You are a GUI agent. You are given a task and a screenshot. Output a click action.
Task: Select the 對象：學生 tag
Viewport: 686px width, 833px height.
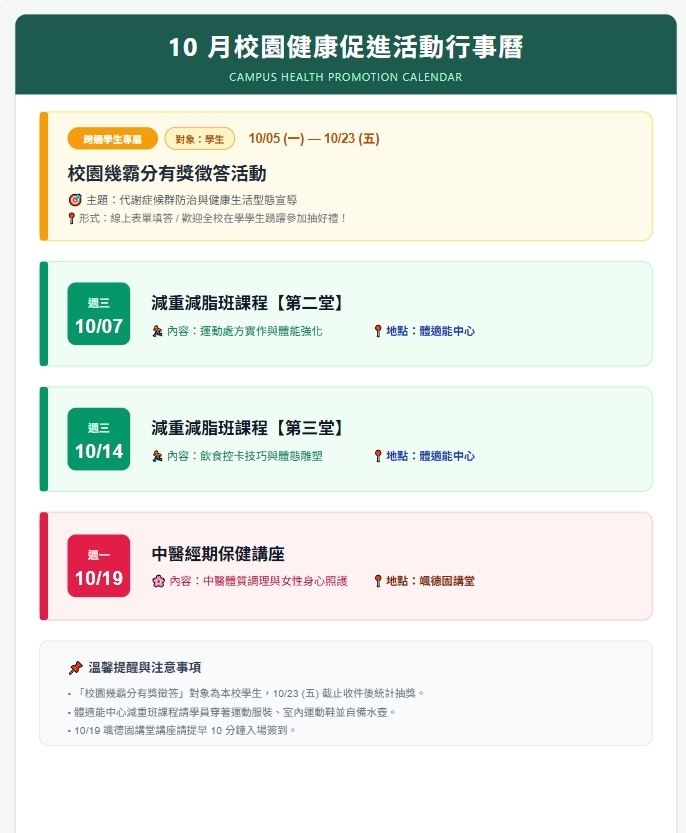tap(200, 139)
